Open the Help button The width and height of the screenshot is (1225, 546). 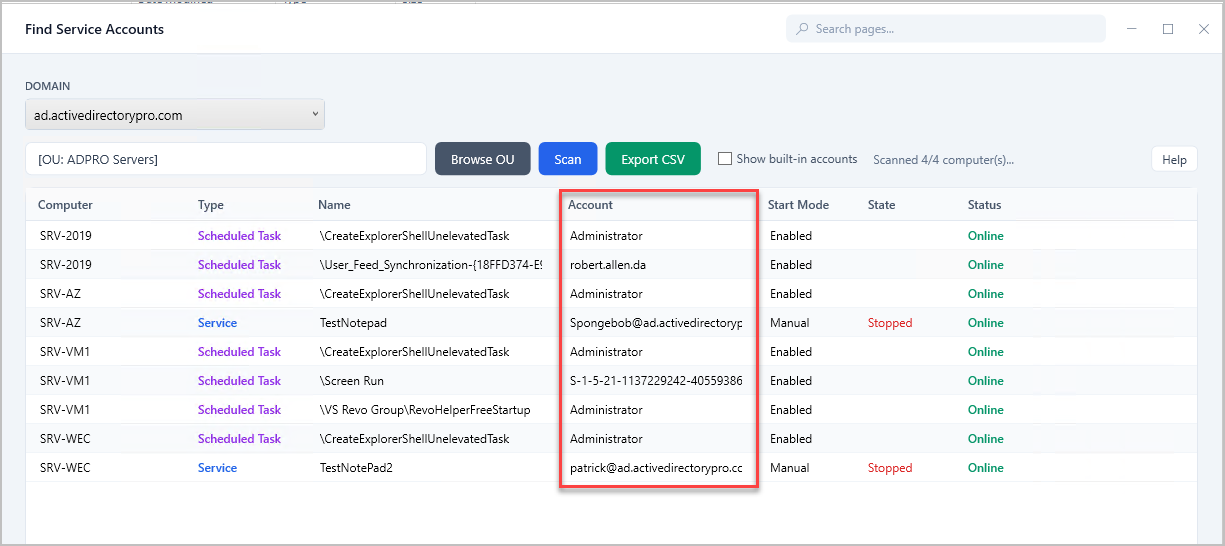(1173, 160)
